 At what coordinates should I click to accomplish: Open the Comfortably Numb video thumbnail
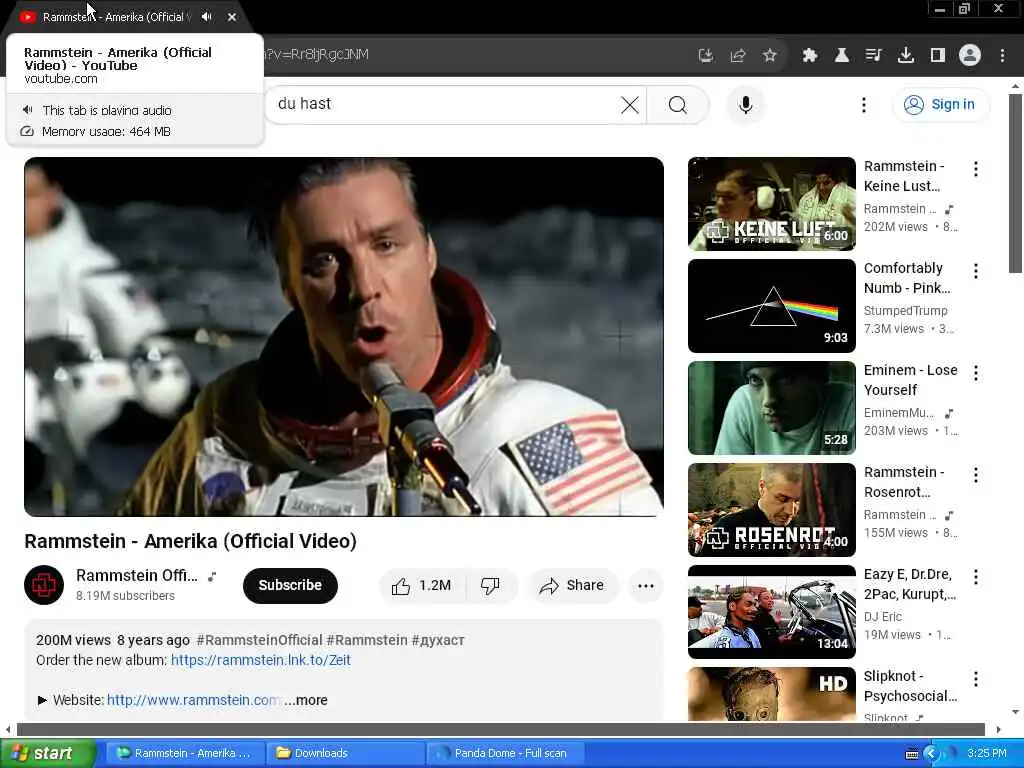(771, 306)
